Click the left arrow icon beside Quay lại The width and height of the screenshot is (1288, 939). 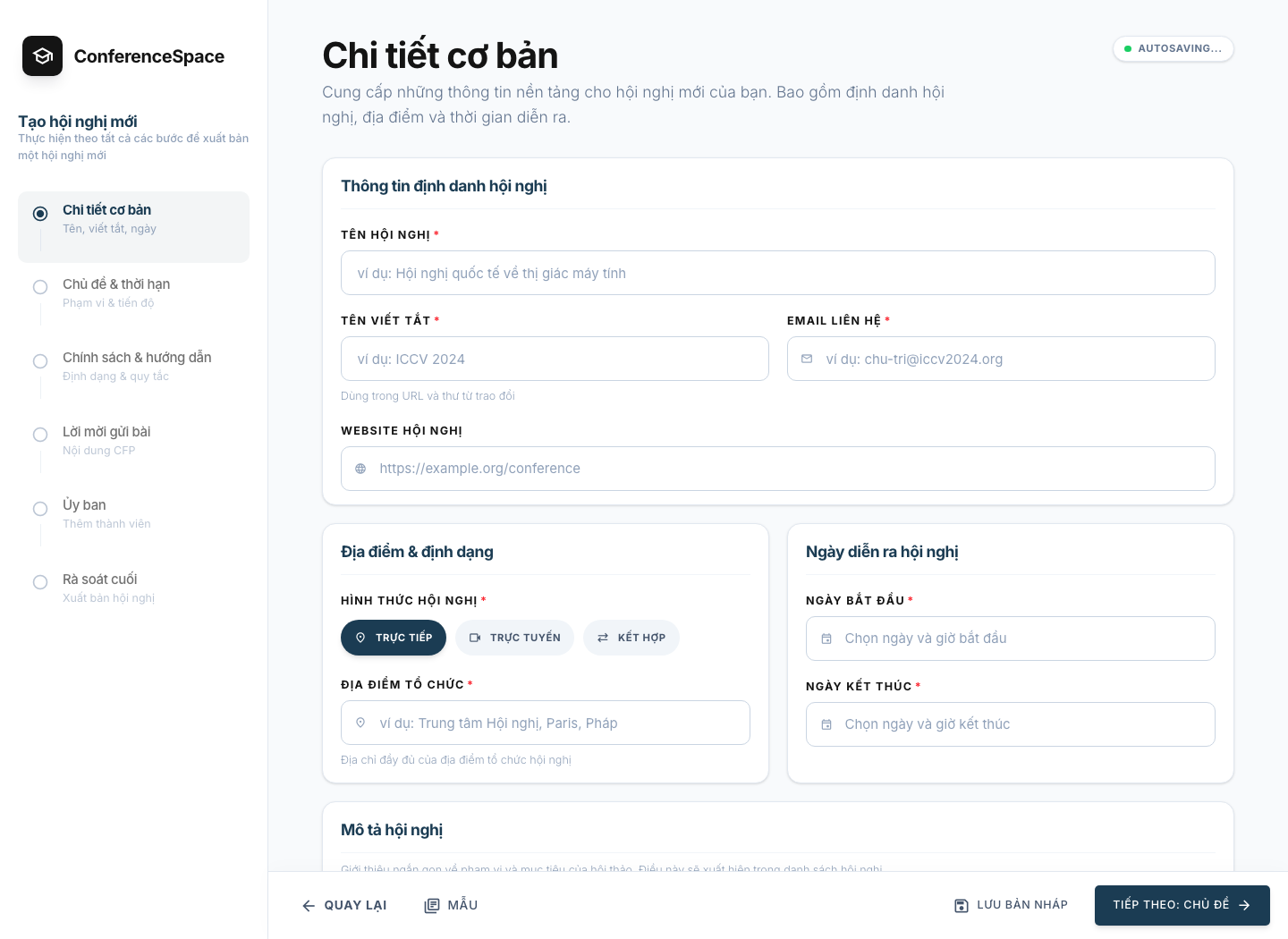(309, 905)
